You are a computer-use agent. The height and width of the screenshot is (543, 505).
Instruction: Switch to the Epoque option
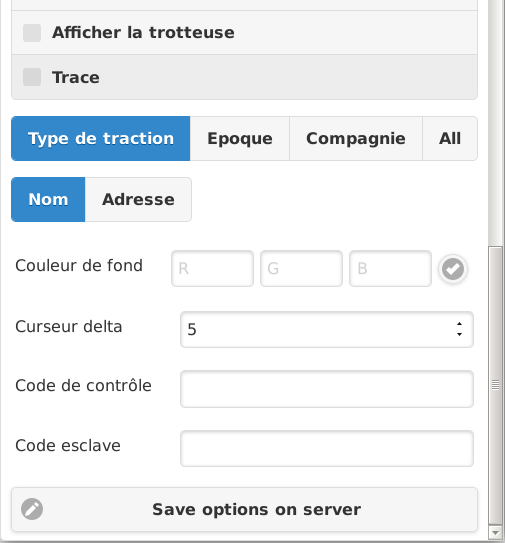point(240,139)
